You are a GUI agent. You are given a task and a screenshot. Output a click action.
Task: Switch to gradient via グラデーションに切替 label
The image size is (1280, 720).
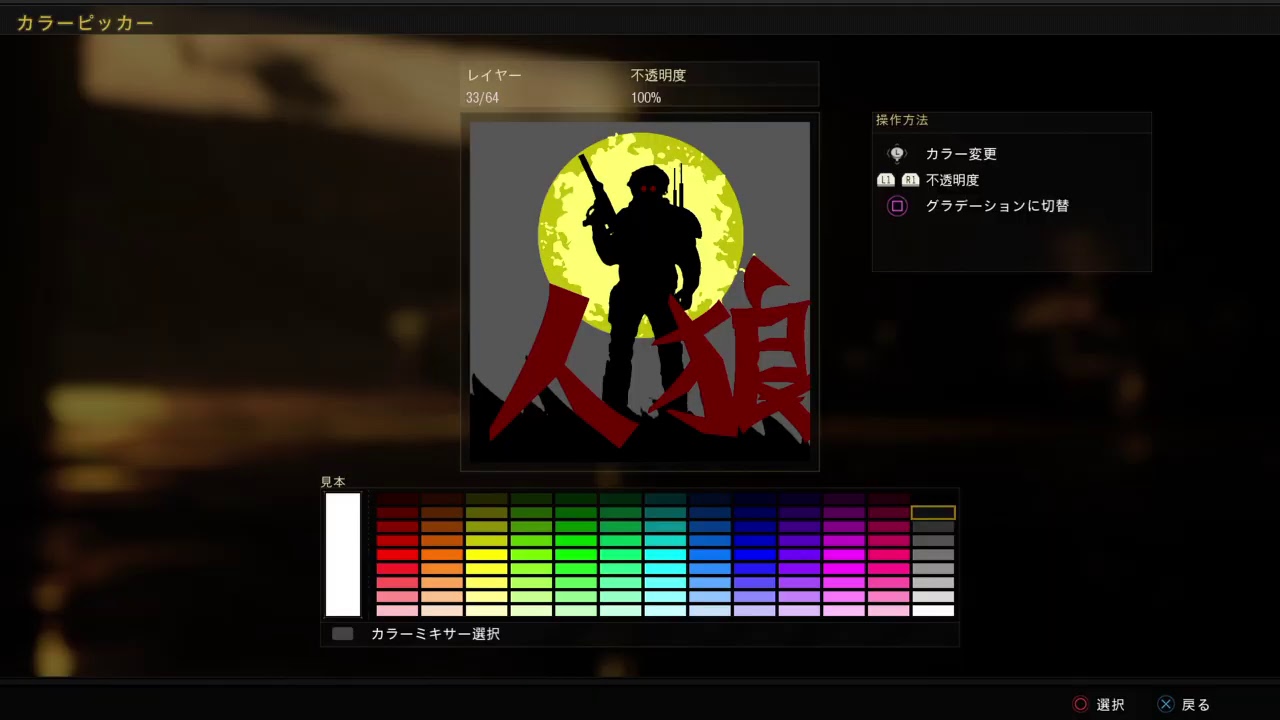tap(996, 206)
